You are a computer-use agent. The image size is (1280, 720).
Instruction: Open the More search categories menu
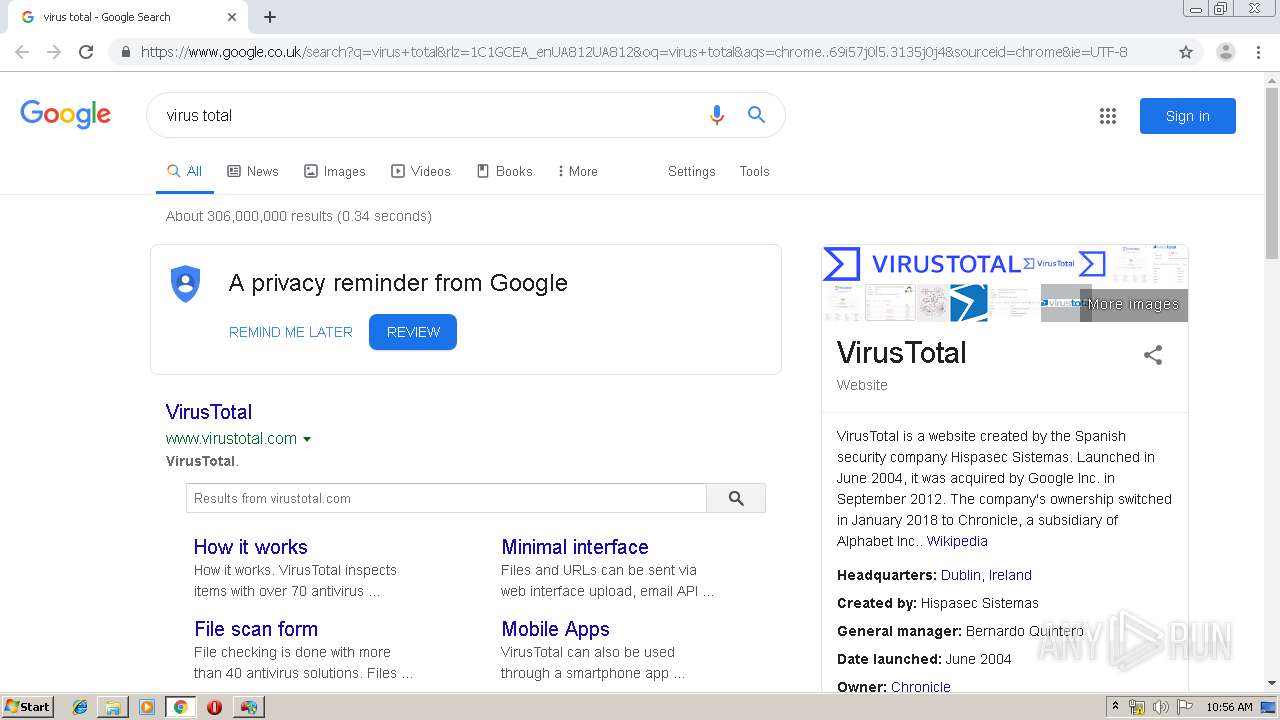click(x=578, y=171)
